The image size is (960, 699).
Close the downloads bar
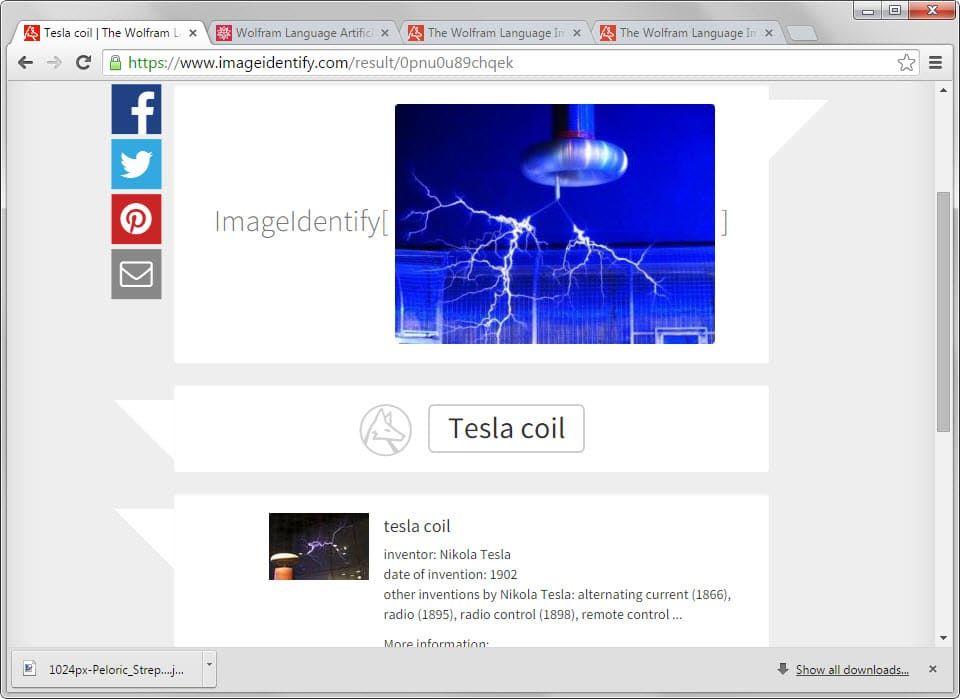click(x=932, y=669)
